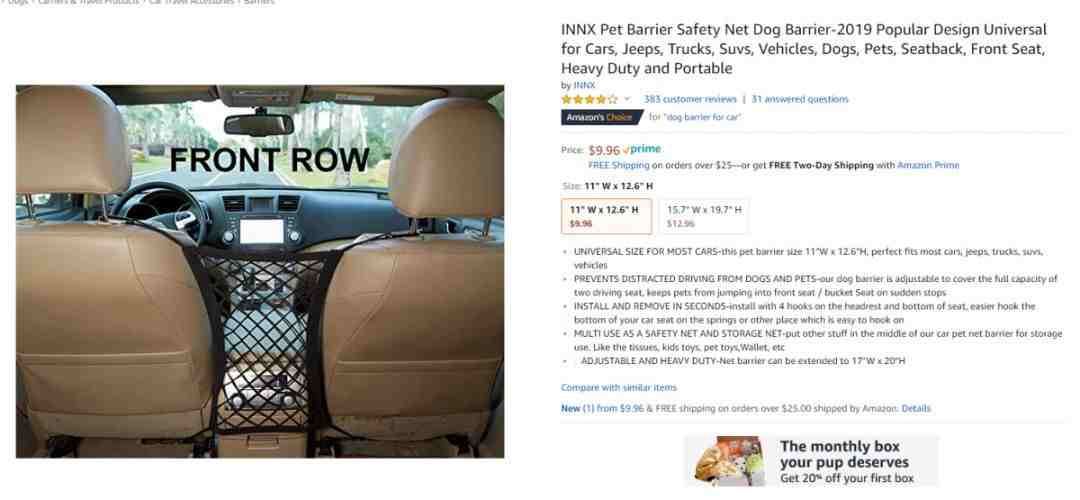The height and width of the screenshot is (500, 1080).
Task: Click the Prime logo next to price
Action: (x=641, y=149)
